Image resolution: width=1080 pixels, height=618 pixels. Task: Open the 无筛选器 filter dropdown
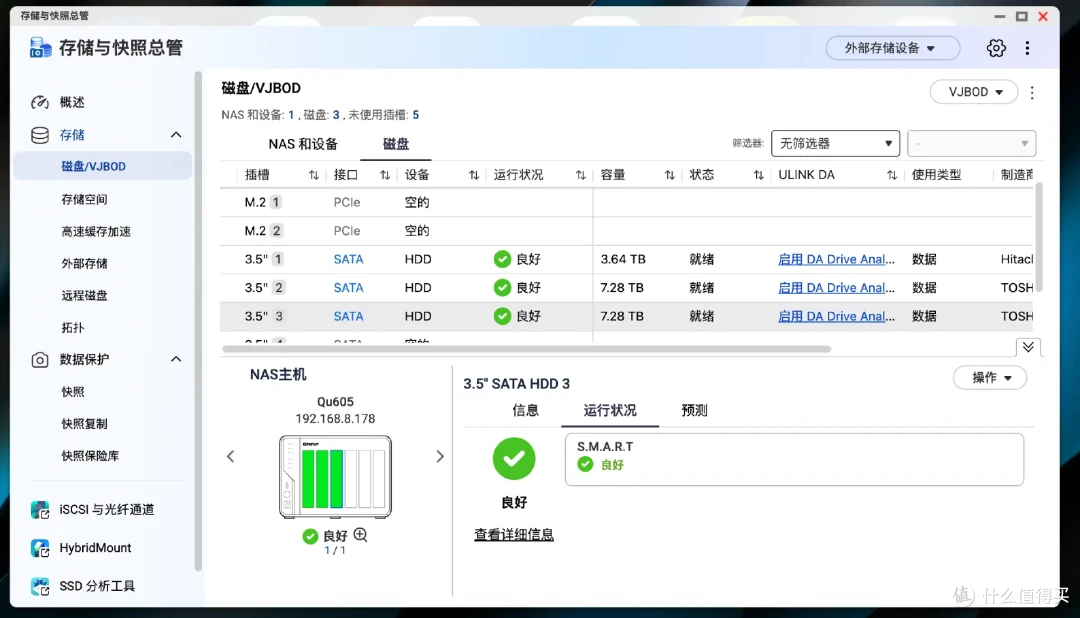coord(835,143)
